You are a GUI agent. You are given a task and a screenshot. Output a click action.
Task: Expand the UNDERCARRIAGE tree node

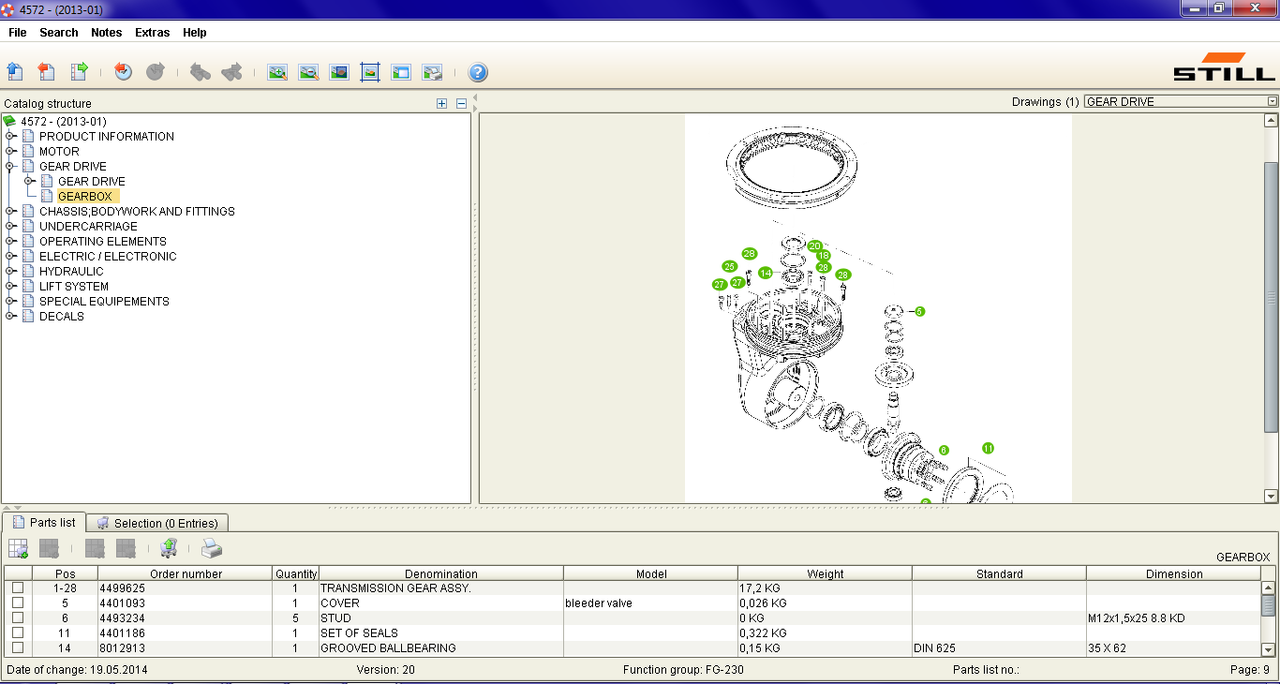coord(10,226)
